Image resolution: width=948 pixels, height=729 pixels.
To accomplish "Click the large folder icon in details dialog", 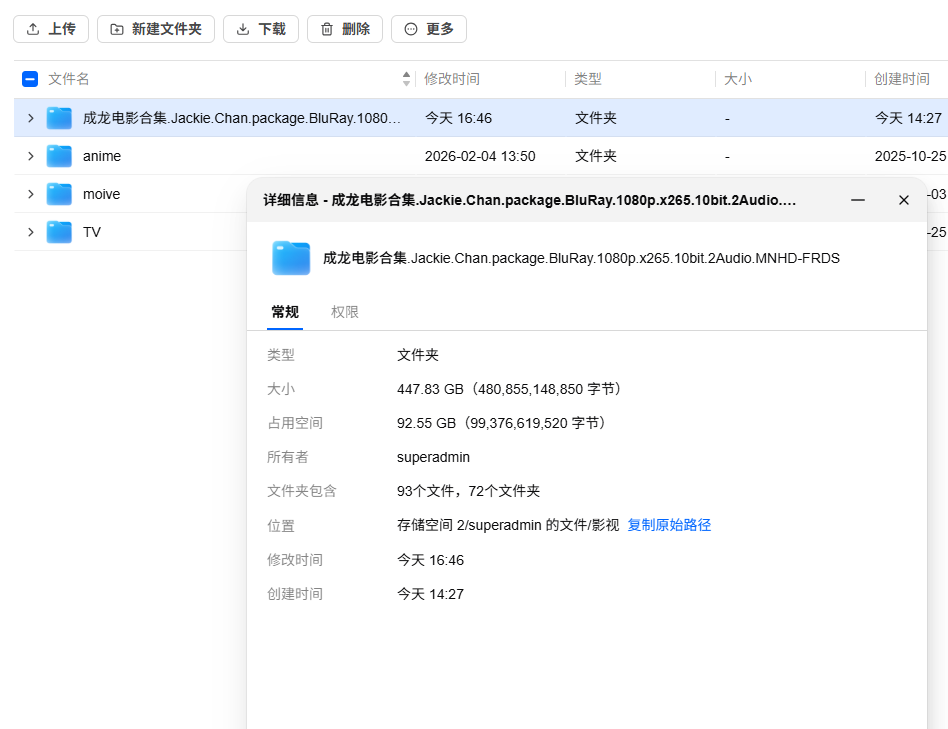I will pyautogui.click(x=291, y=258).
